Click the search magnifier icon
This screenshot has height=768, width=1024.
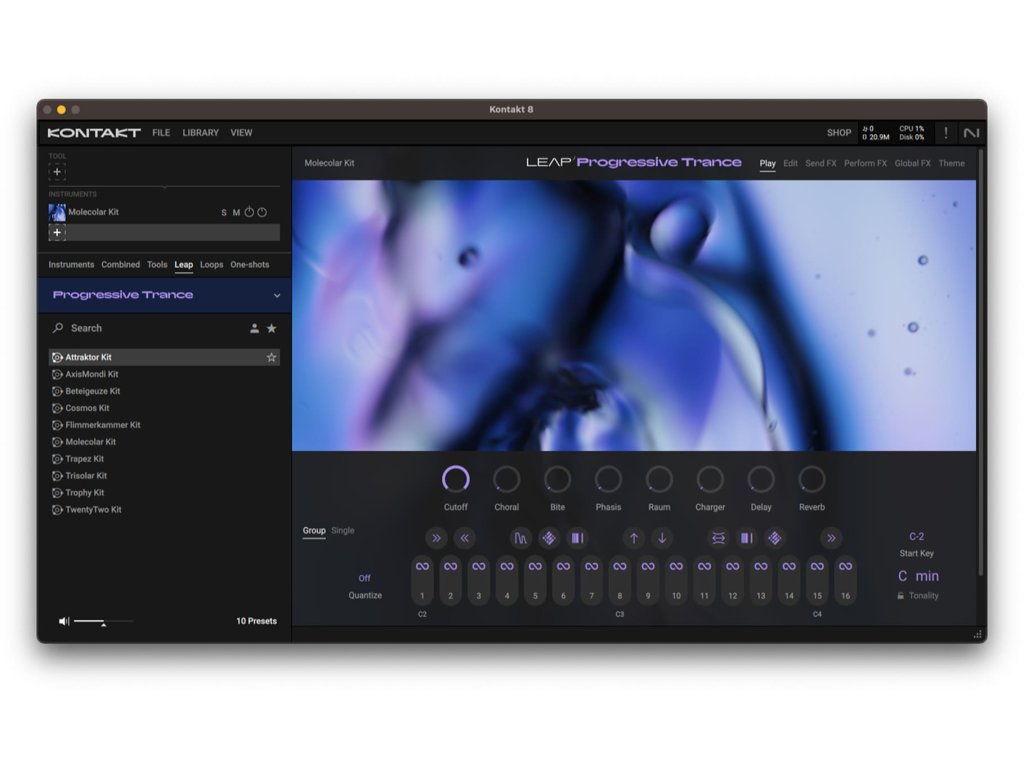coord(58,328)
